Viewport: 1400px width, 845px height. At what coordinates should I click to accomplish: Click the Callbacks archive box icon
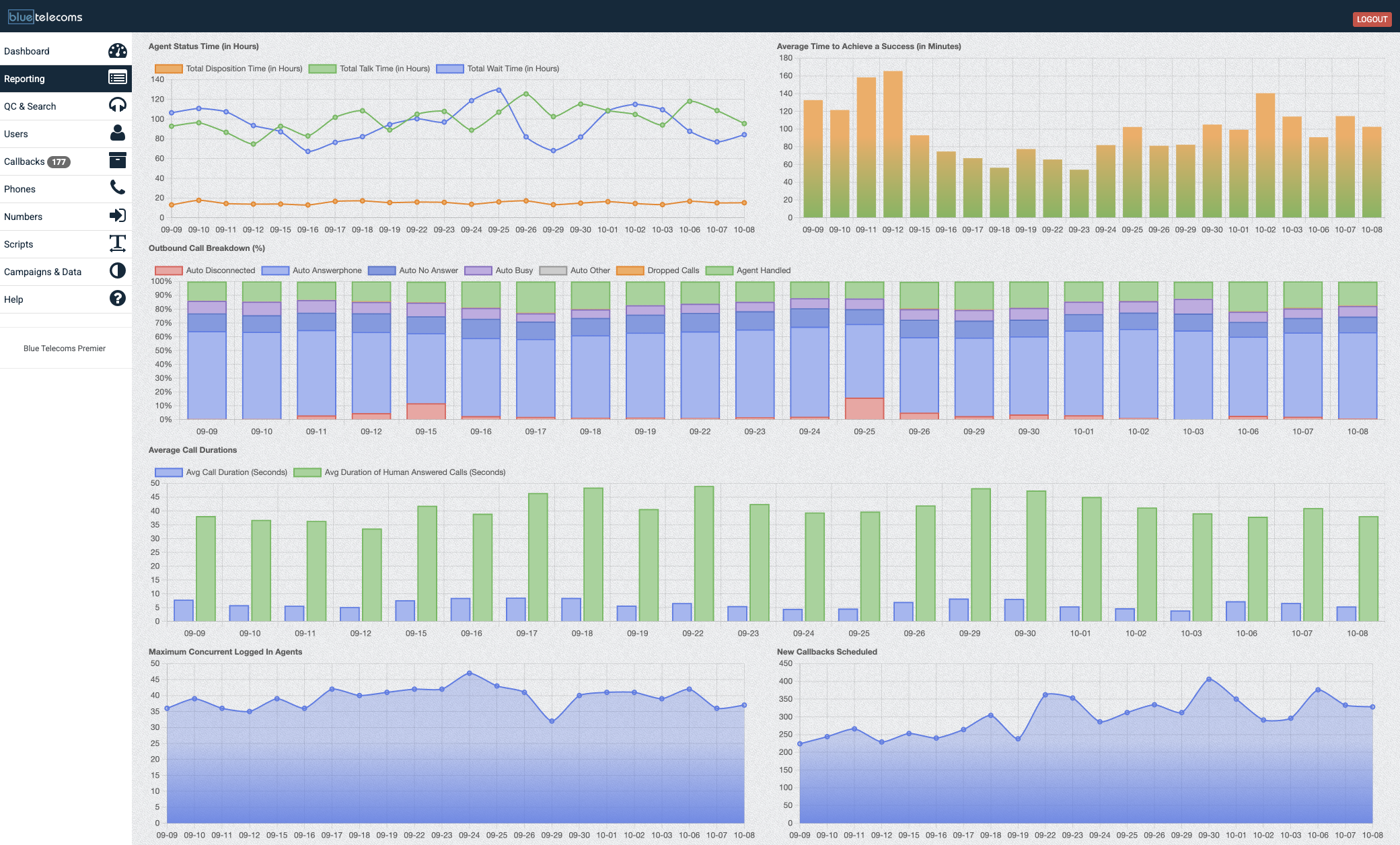click(118, 161)
